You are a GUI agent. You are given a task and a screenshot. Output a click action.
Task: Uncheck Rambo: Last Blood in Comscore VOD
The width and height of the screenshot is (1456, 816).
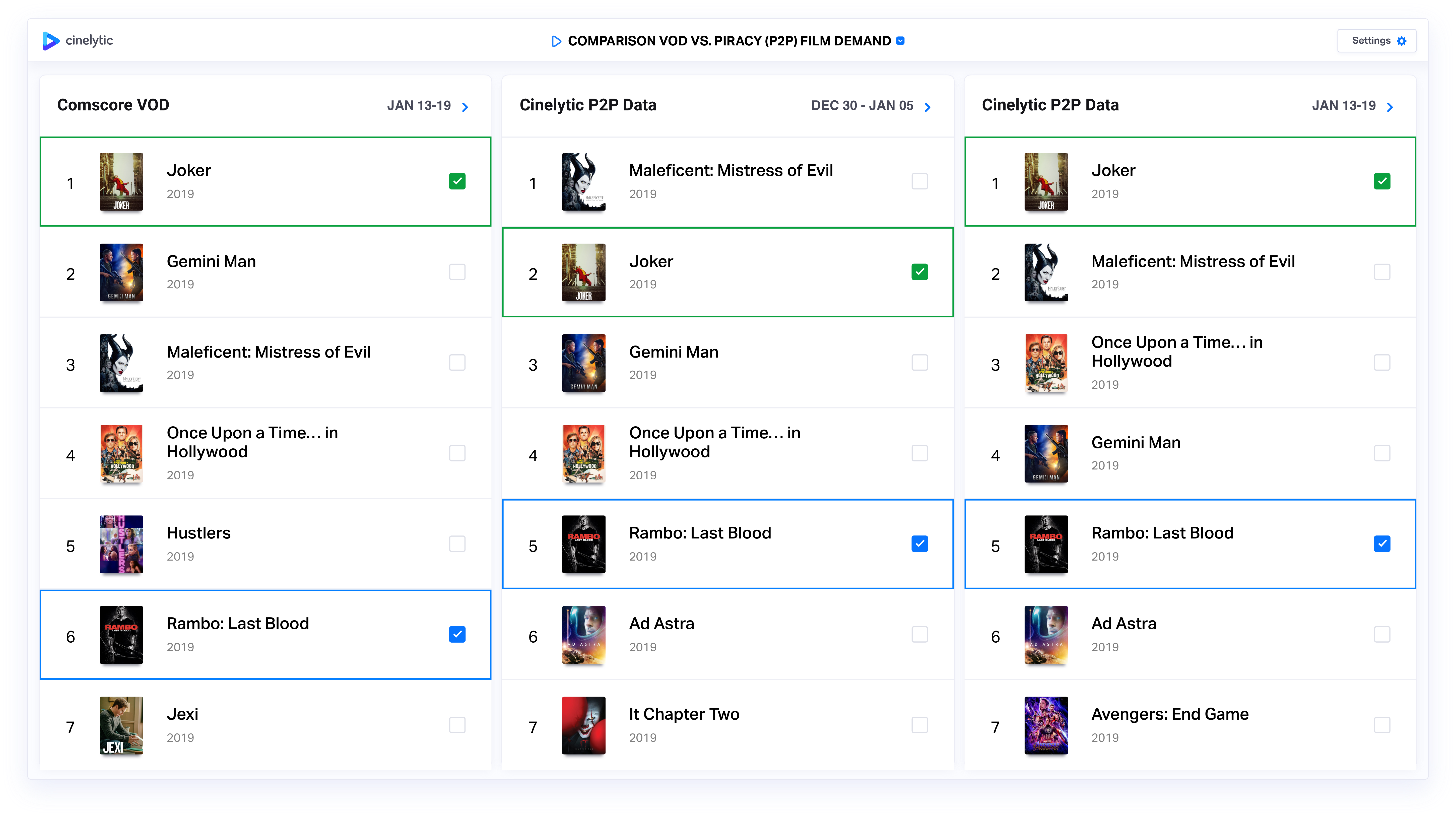(x=457, y=634)
